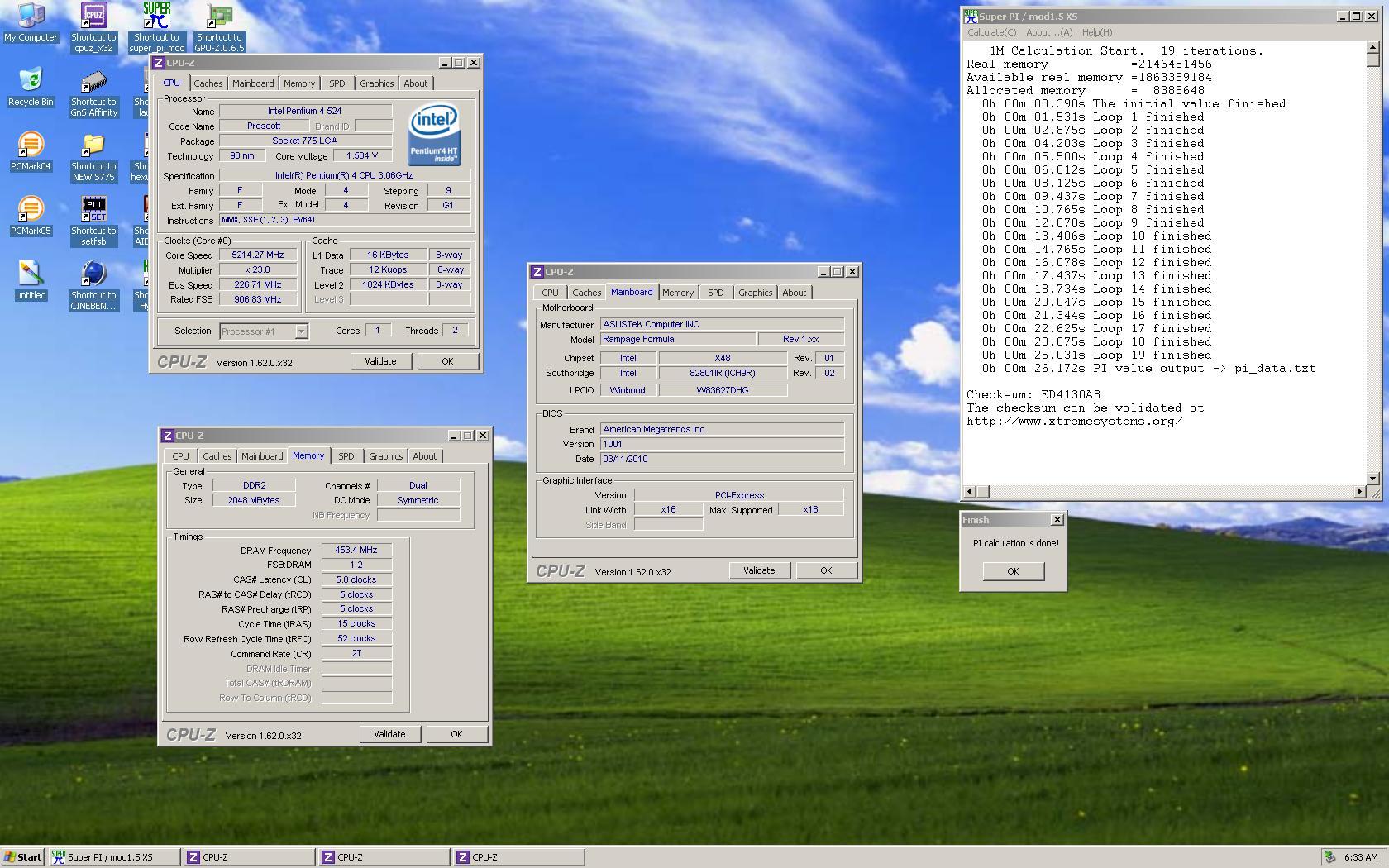Click the CPU-Z Memory window title icon
This screenshot has width=1389, height=868.
tap(168, 436)
